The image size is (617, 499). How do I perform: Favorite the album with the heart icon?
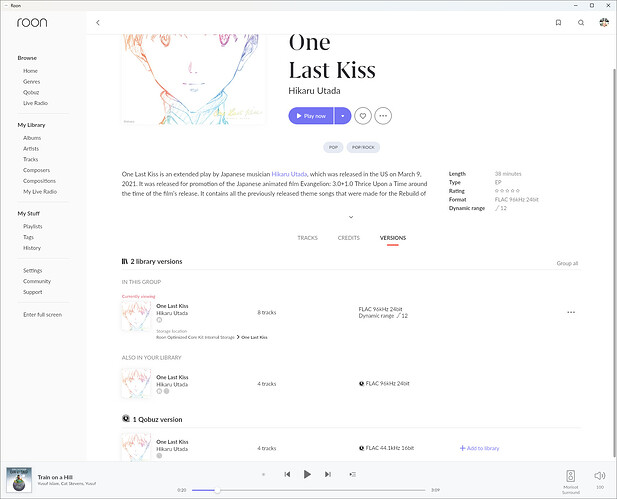pos(363,116)
